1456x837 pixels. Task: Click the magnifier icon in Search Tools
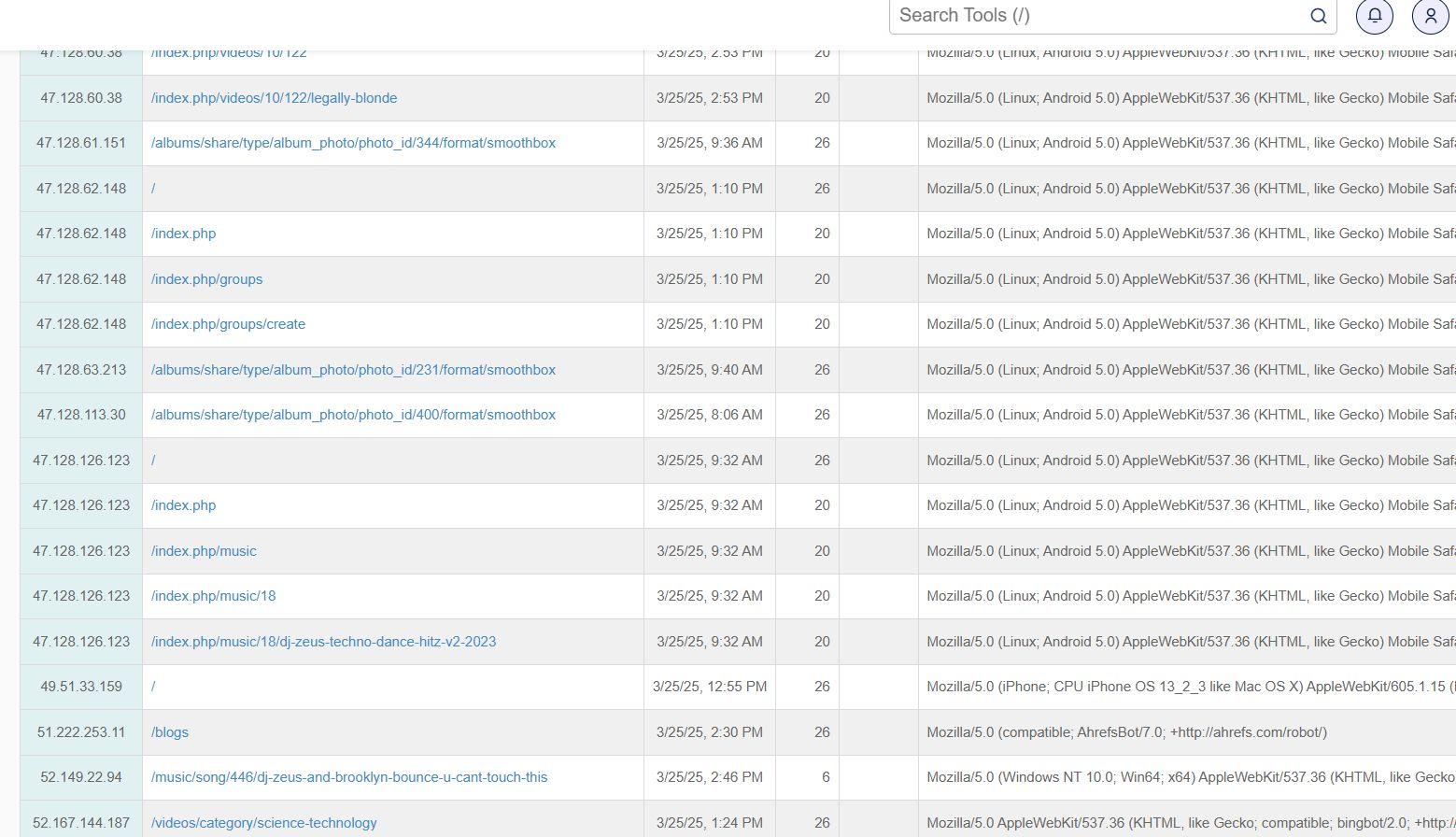1318,16
